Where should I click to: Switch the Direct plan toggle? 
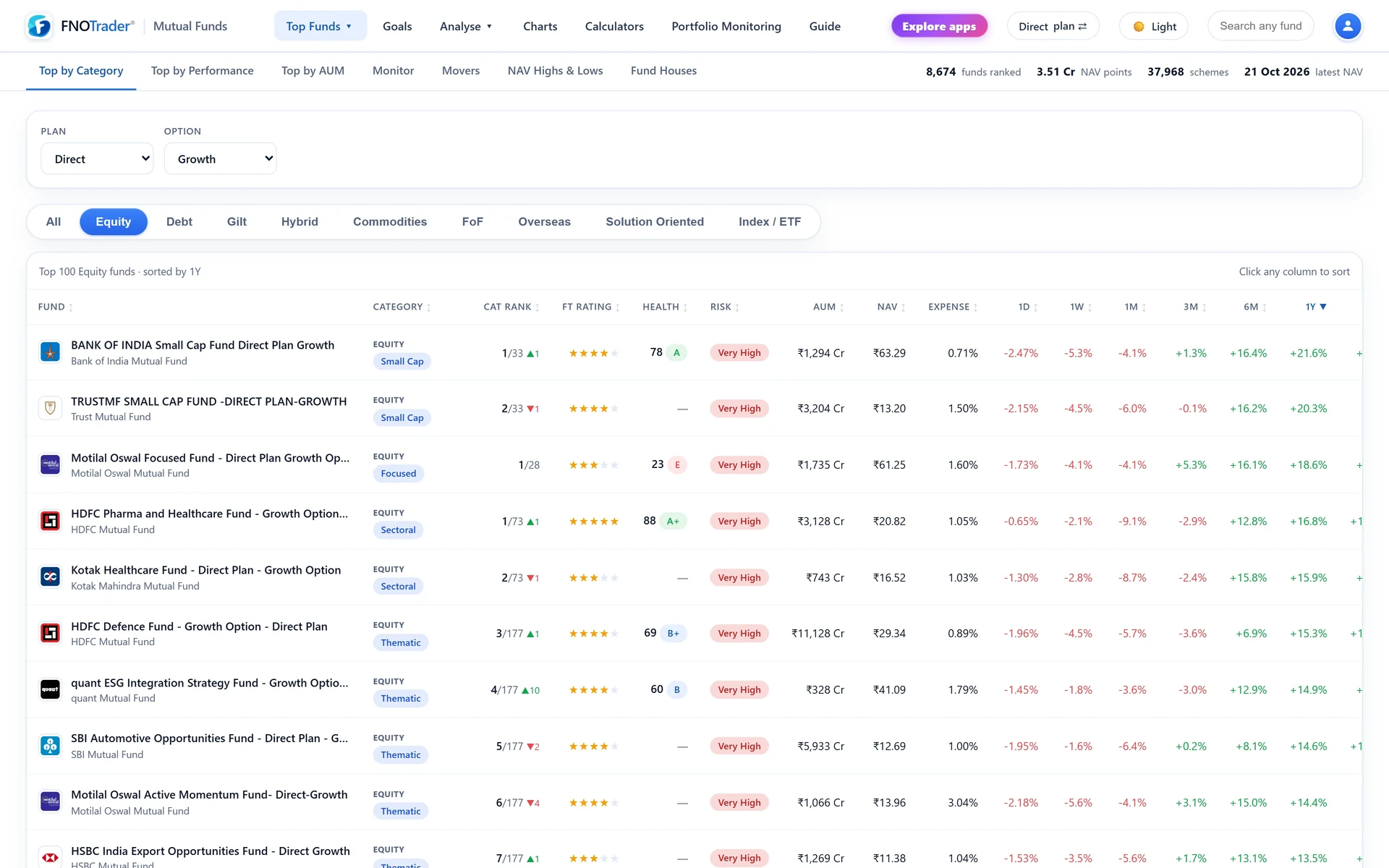tap(1053, 26)
